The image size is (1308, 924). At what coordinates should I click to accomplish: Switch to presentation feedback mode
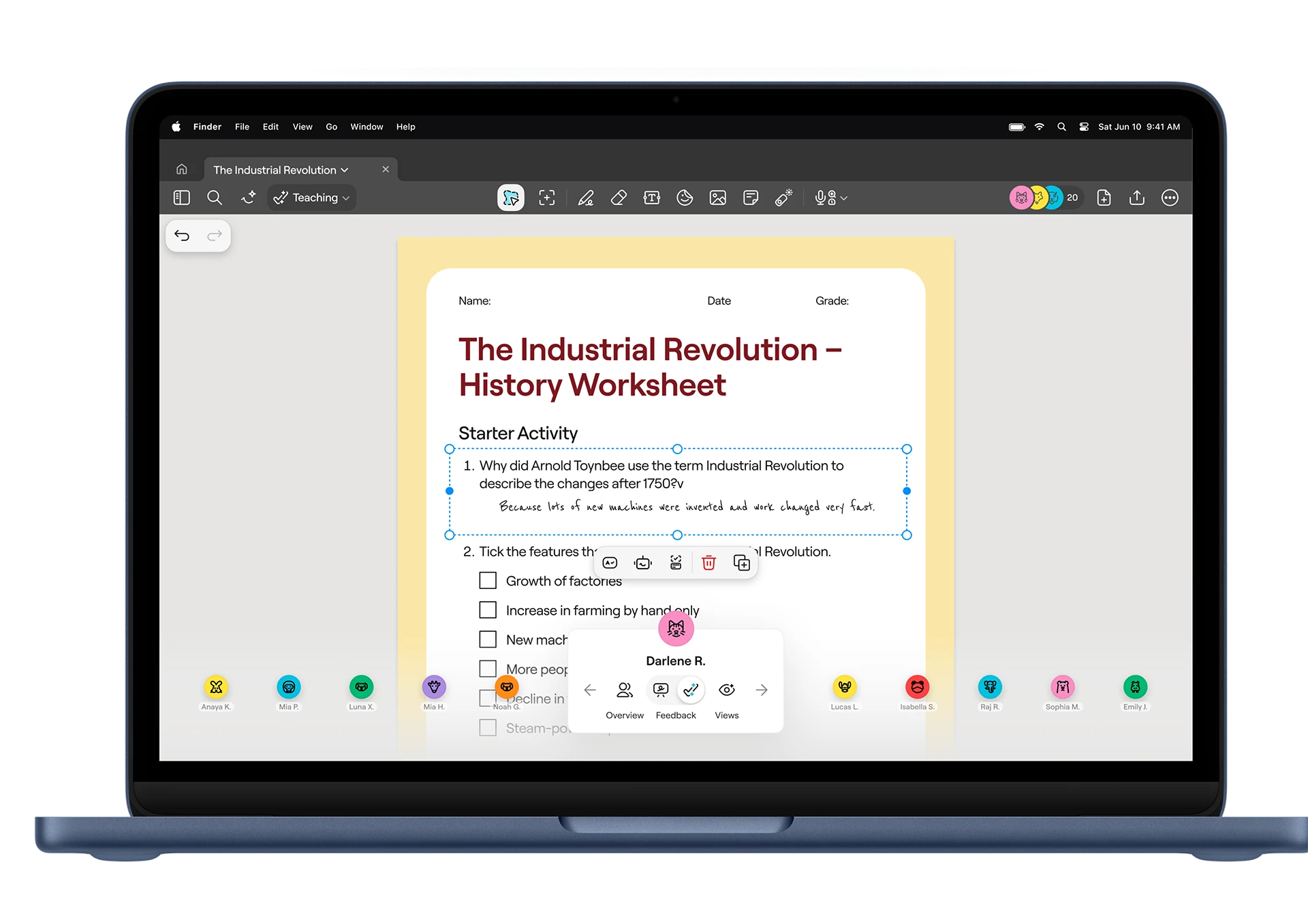661,690
